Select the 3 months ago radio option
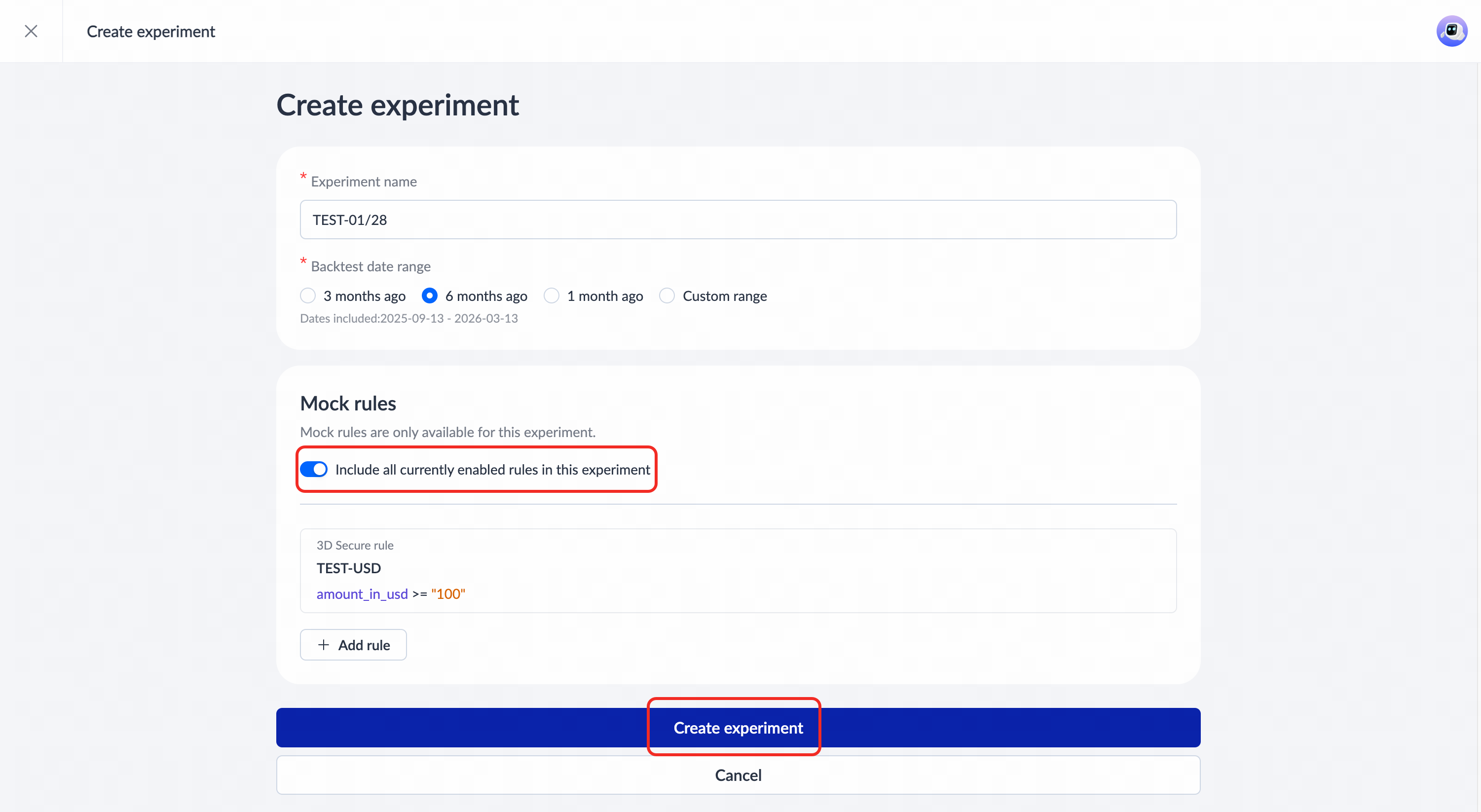The height and width of the screenshot is (812, 1481). point(308,295)
